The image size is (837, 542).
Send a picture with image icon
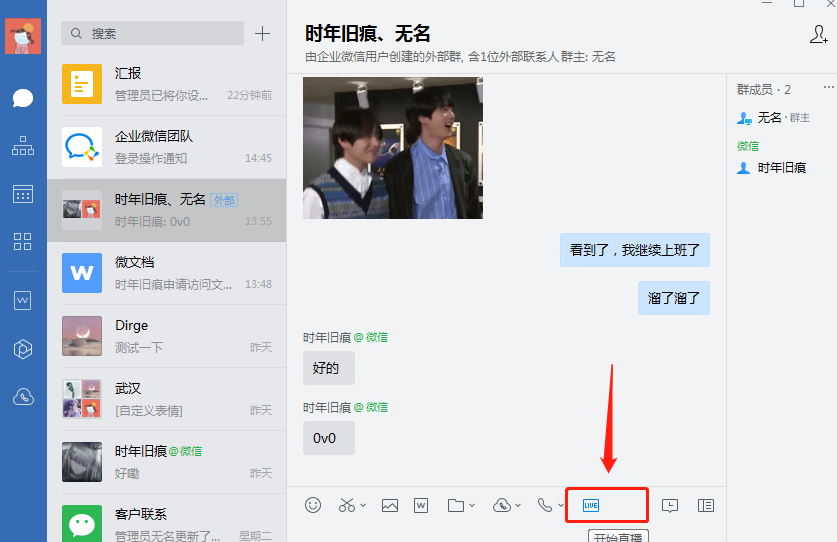[x=390, y=505]
